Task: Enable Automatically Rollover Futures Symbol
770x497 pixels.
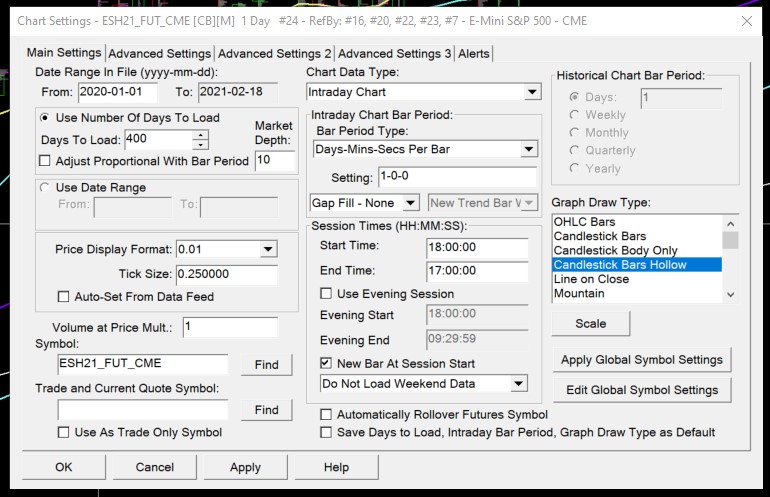Action: coord(326,414)
